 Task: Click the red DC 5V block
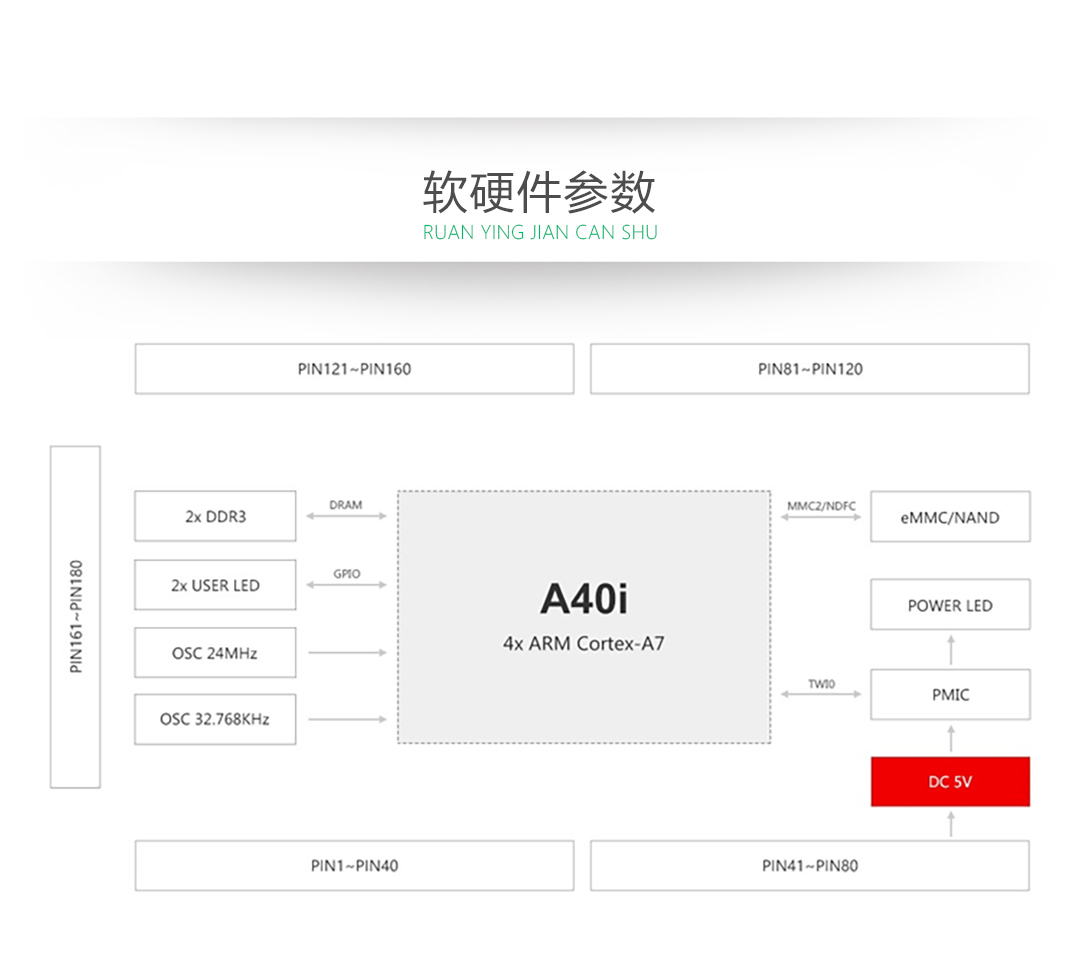click(x=949, y=782)
